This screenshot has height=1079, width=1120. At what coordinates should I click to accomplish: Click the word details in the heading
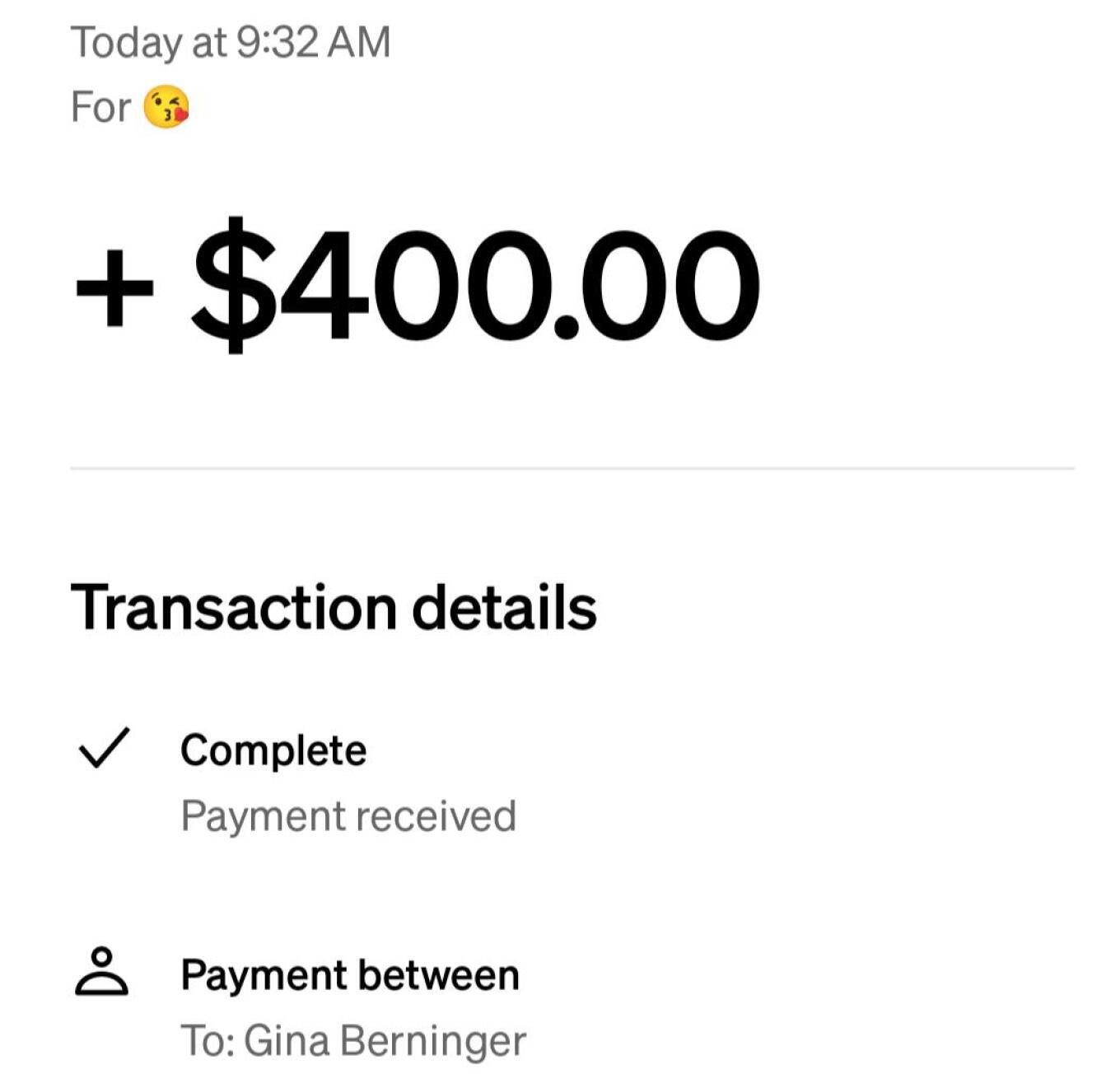tap(504, 608)
